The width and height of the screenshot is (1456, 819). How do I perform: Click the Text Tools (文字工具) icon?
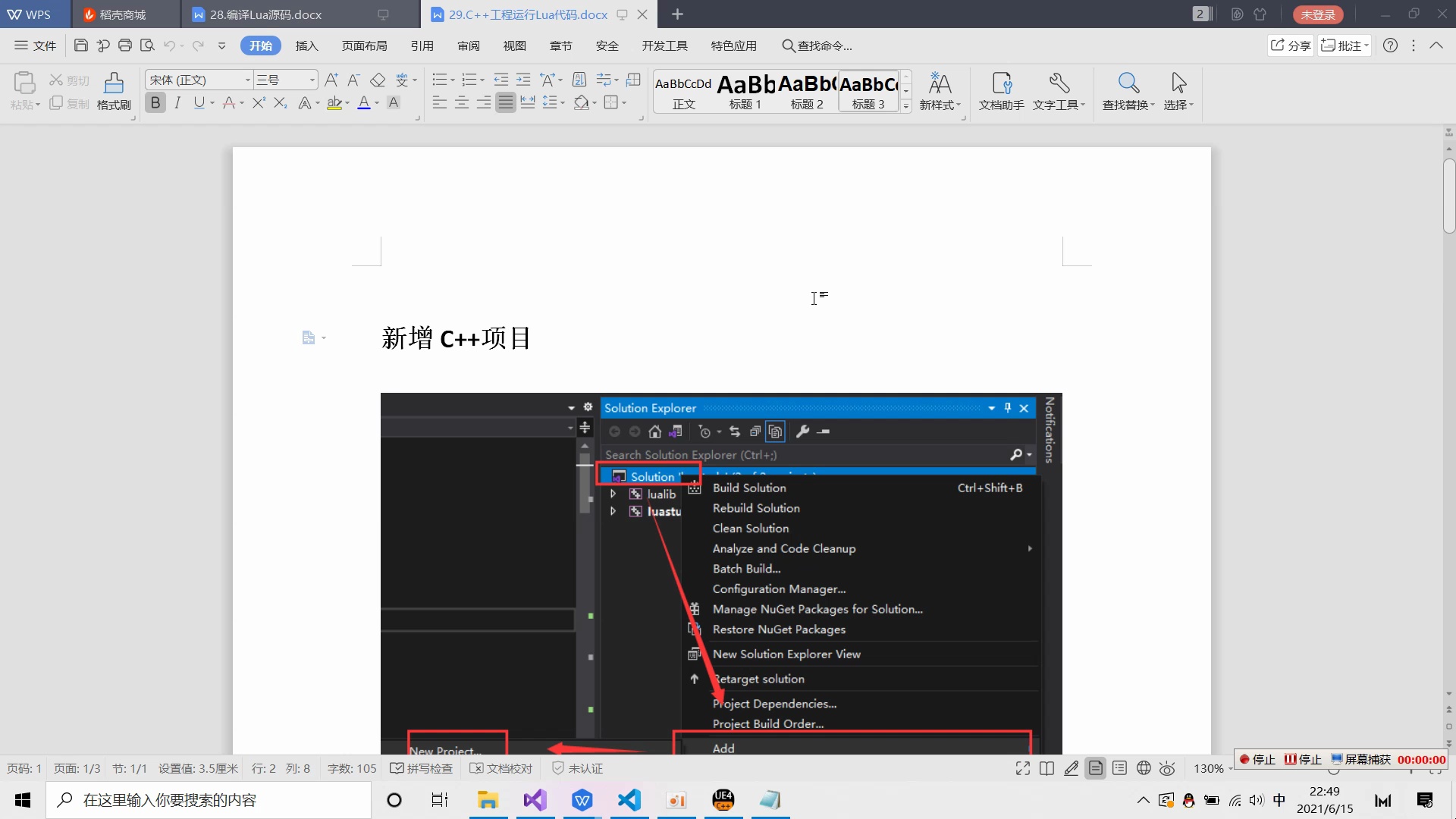[x=1059, y=91]
